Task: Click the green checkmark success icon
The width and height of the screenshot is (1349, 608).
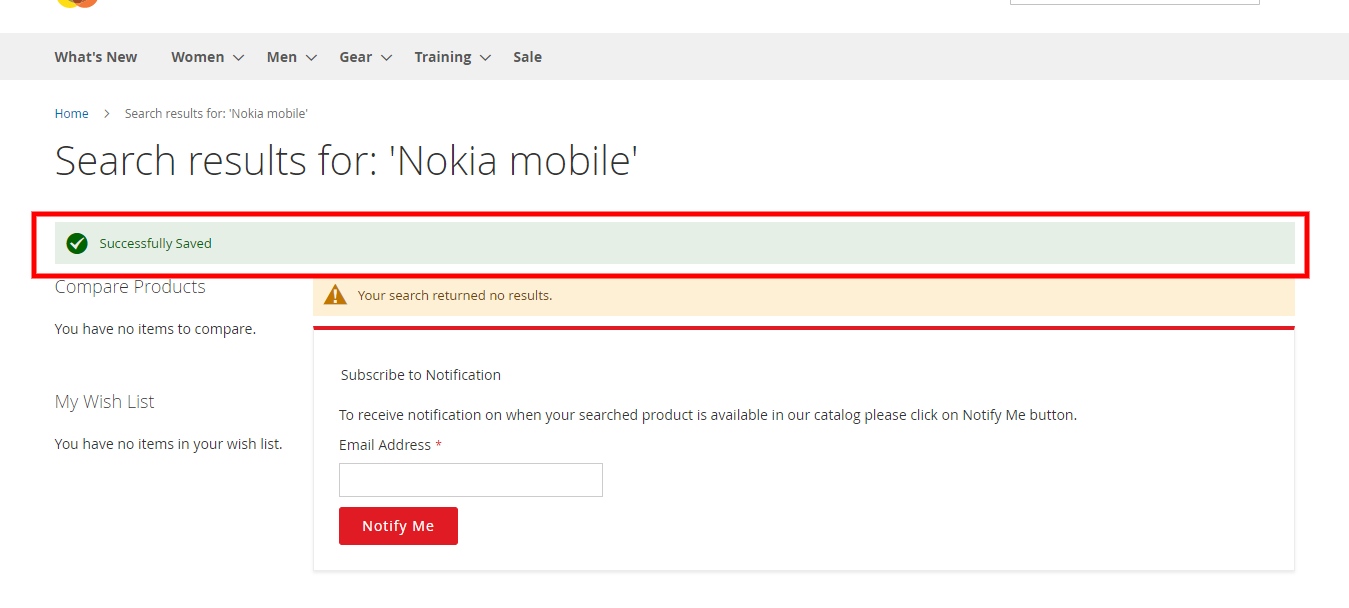Action: (x=77, y=243)
